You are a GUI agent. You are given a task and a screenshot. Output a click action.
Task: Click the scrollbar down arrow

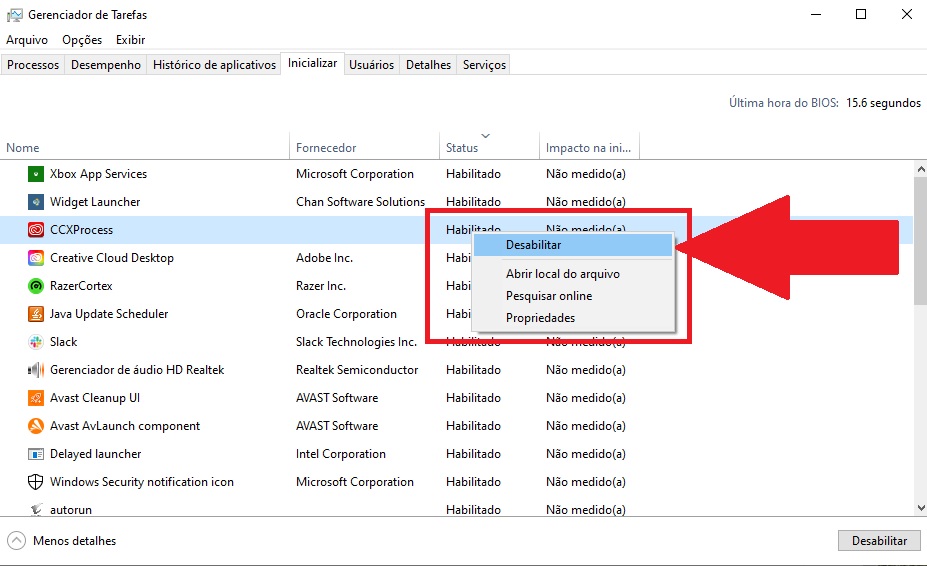[920, 508]
